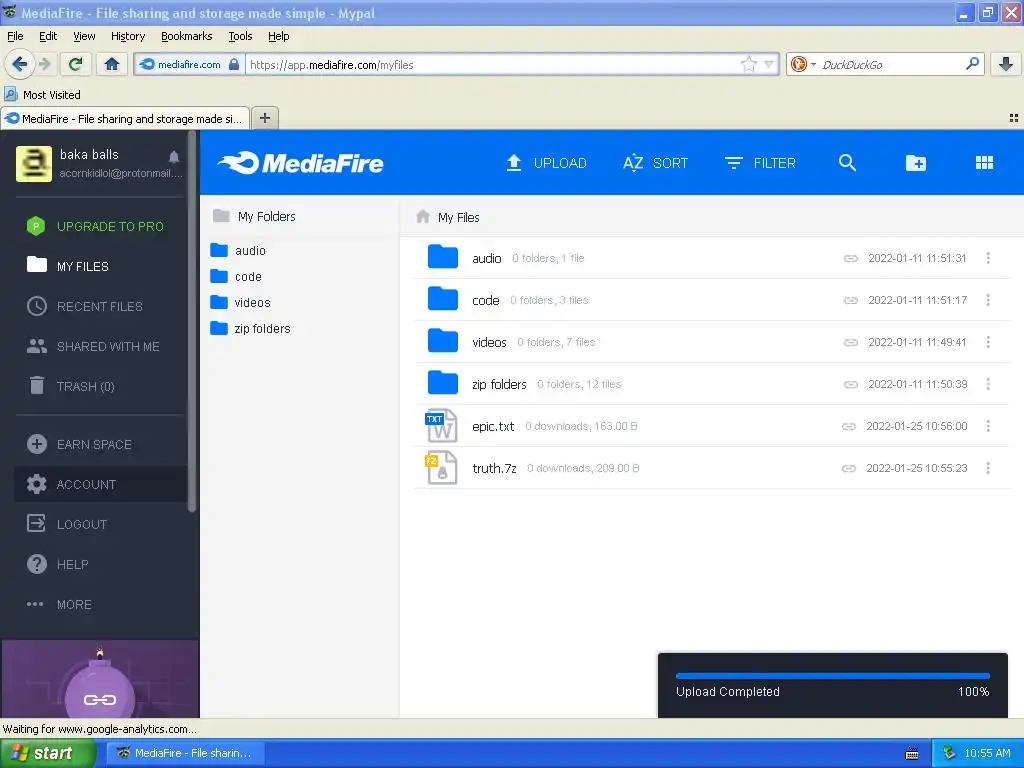Open the more options menu for videos folder
The image size is (1024, 768).
tap(988, 342)
